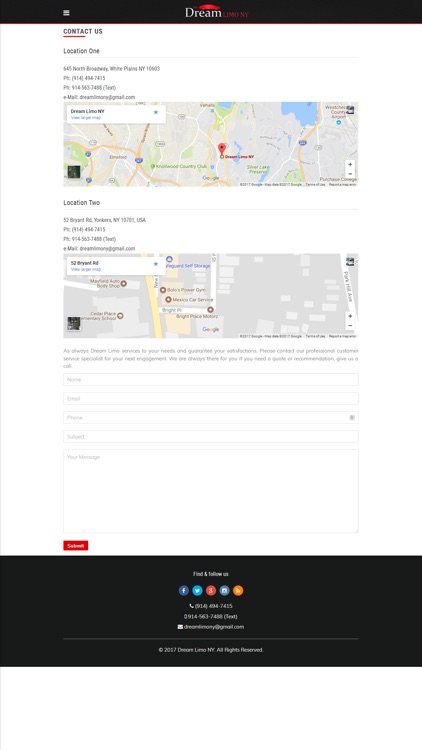Image resolution: width=422 pixels, height=750 pixels.
Task: Save 52 Bryant Rd map place star
Action: 155,264
